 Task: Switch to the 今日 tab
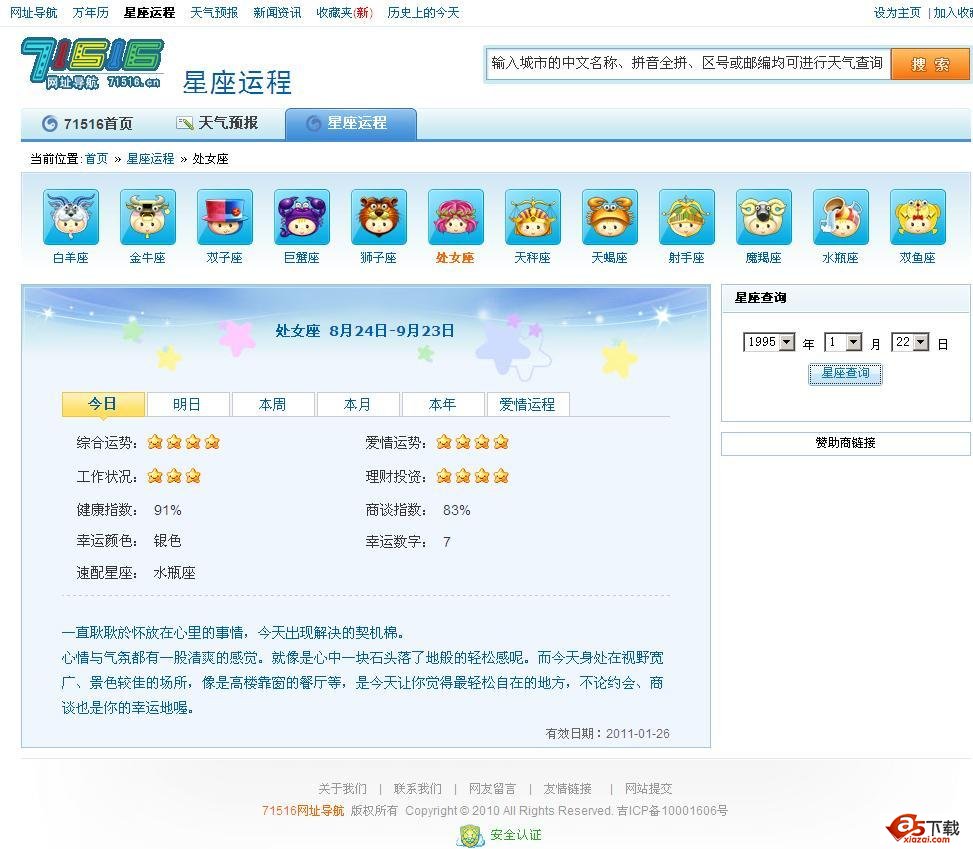[103, 404]
